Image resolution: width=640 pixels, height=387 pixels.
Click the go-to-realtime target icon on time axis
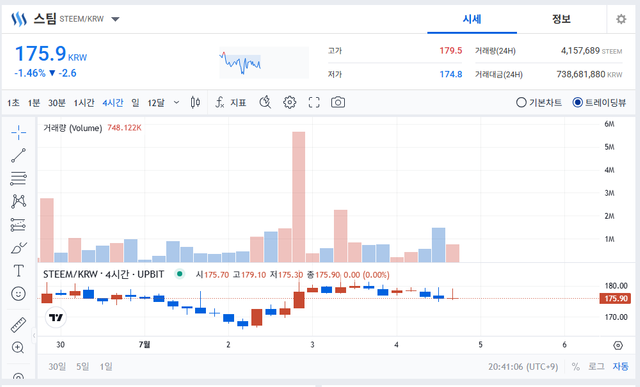click(618, 345)
